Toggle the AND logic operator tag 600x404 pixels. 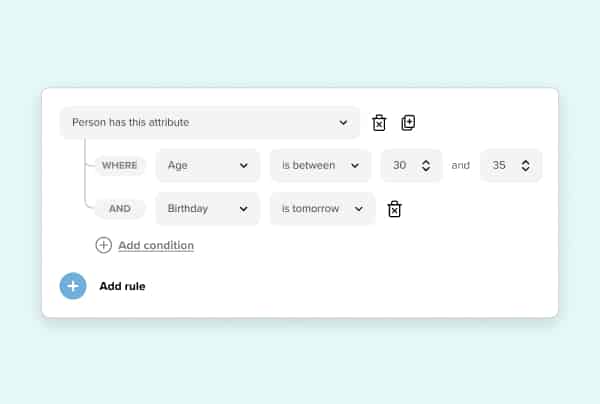pos(120,209)
